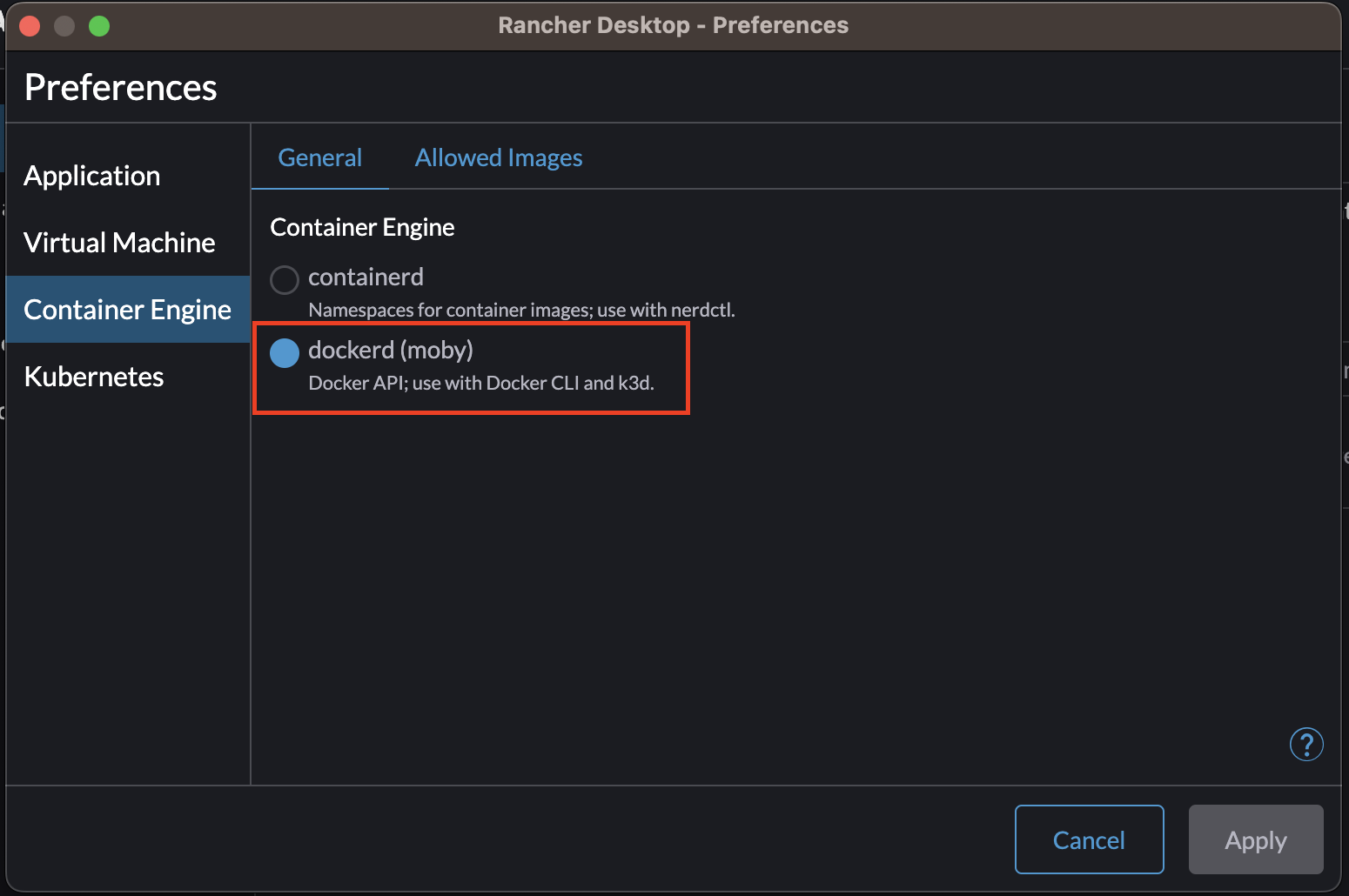Select the containerd radio button
The width and height of the screenshot is (1349, 896).
(x=285, y=280)
